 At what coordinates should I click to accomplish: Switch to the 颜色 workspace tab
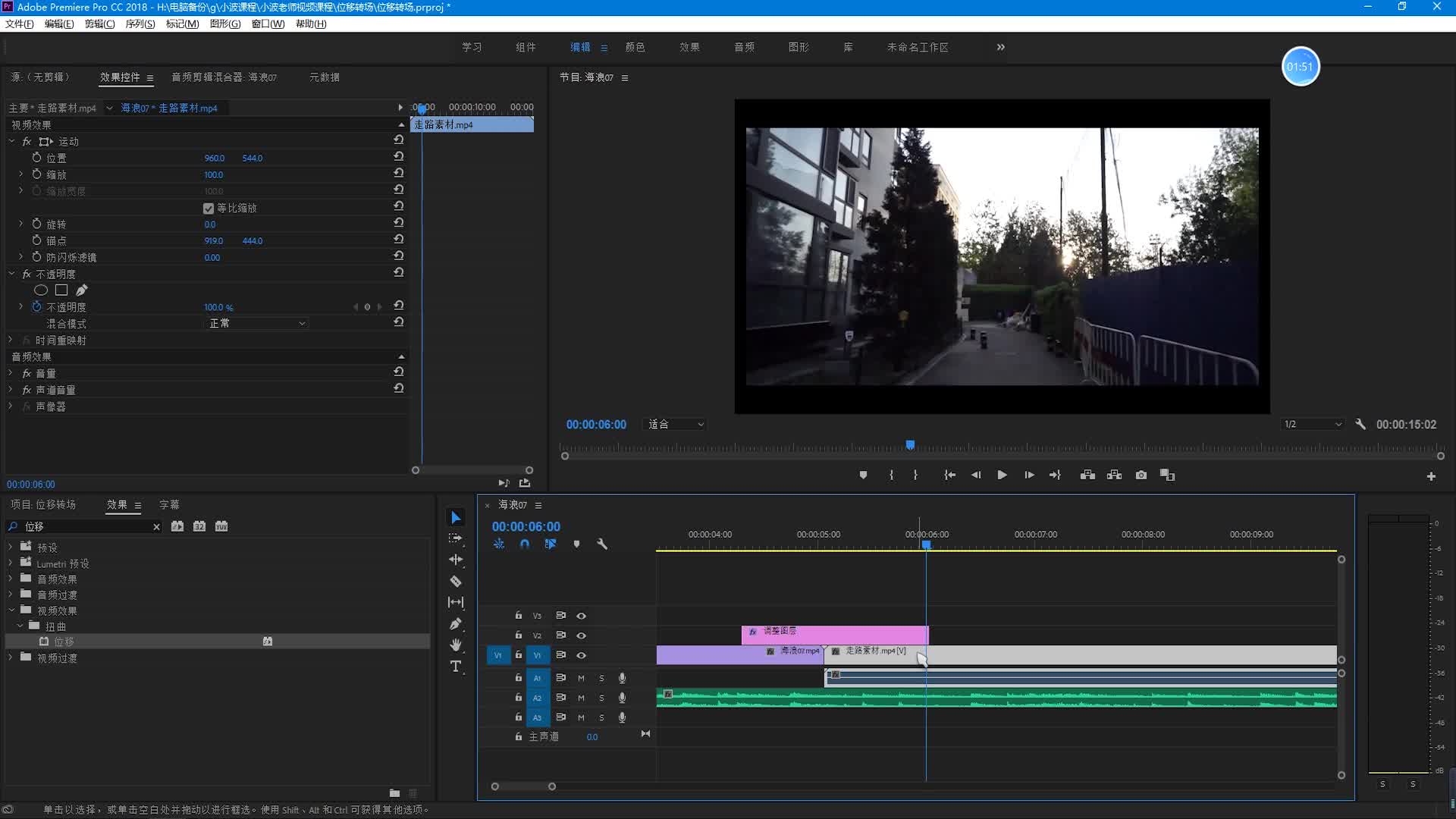(635, 47)
